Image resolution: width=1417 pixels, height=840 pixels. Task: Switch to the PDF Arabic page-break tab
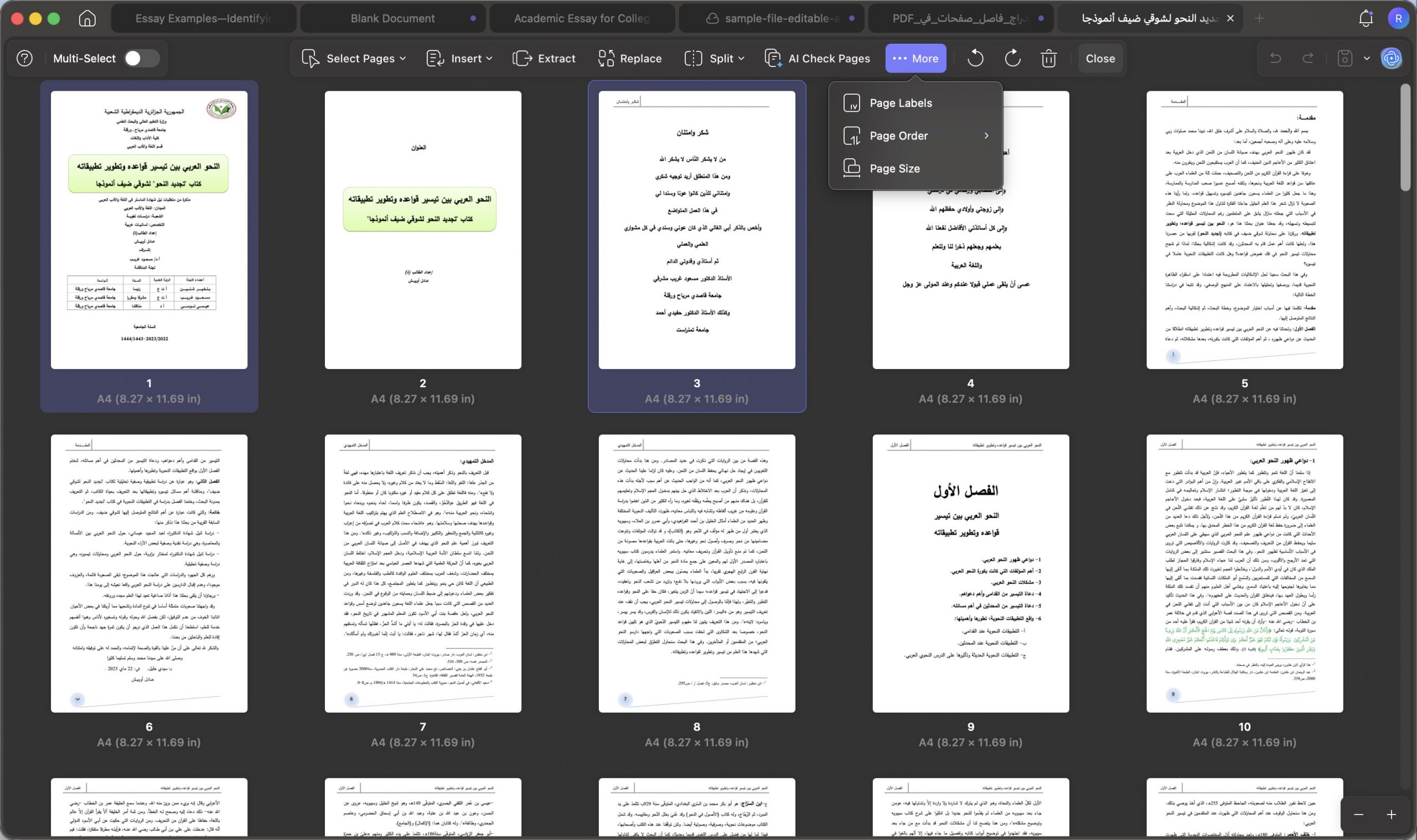pyautogui.click(x=960, y=18)
